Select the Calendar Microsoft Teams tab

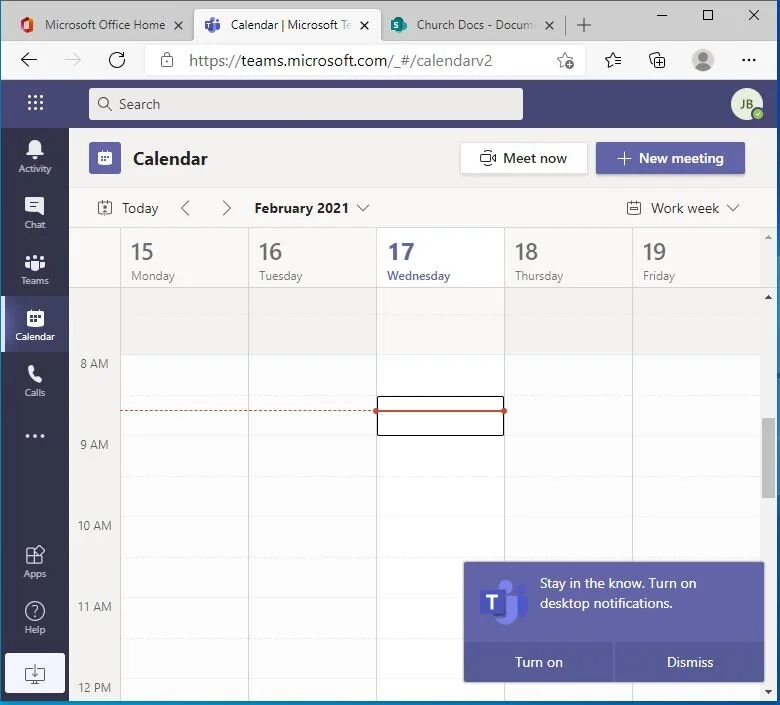[x=287, y=25]
